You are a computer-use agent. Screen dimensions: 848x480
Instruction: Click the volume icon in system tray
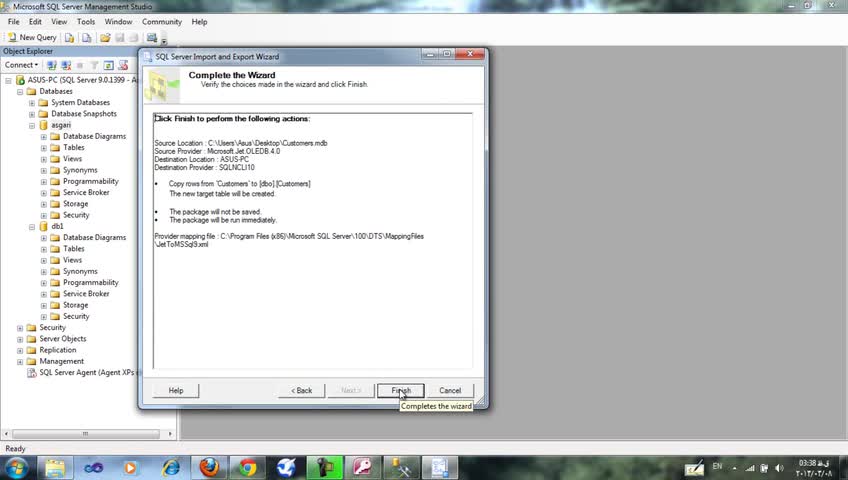pyautogui.click(x=779, y=468)
